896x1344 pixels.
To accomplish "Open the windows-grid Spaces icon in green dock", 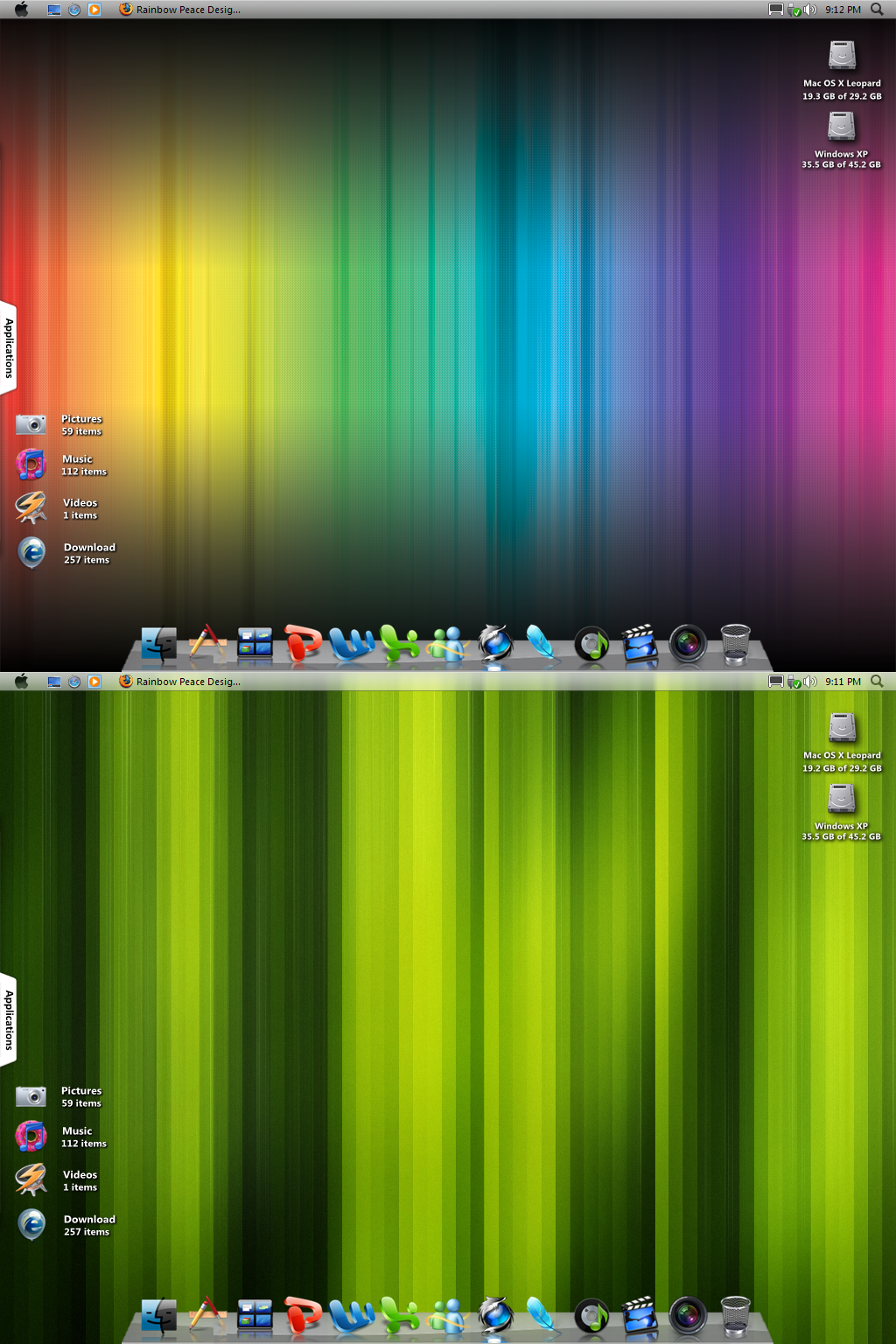I will click(x=255, y=1317).
